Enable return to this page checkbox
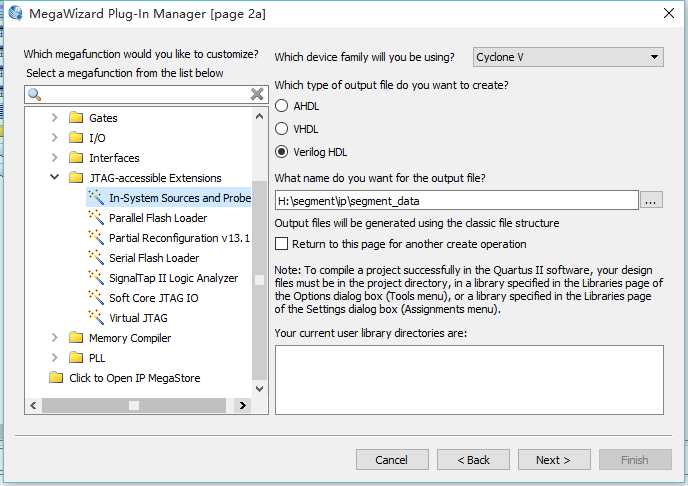This screenshot has height=486, width=688. pos(281,244)
